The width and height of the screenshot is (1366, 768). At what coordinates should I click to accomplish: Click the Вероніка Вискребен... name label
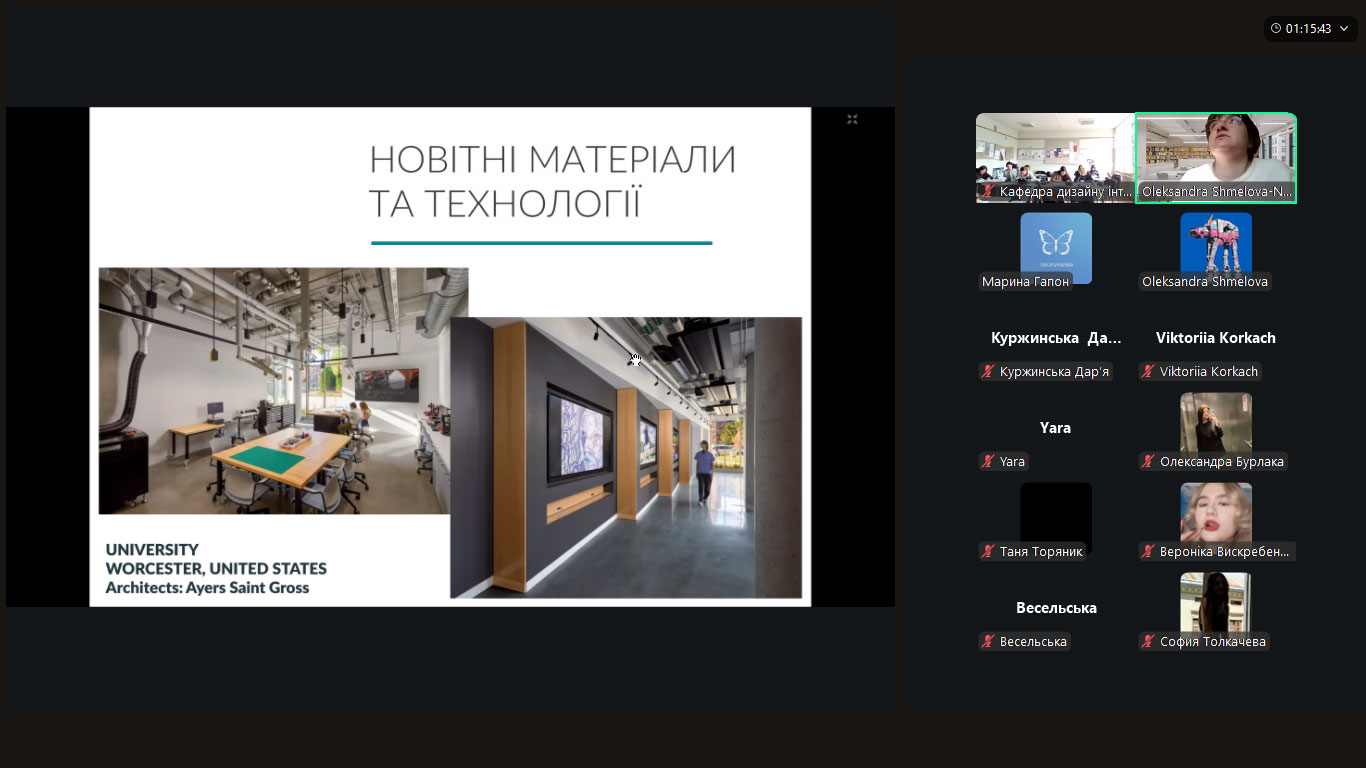(1224, 552)
